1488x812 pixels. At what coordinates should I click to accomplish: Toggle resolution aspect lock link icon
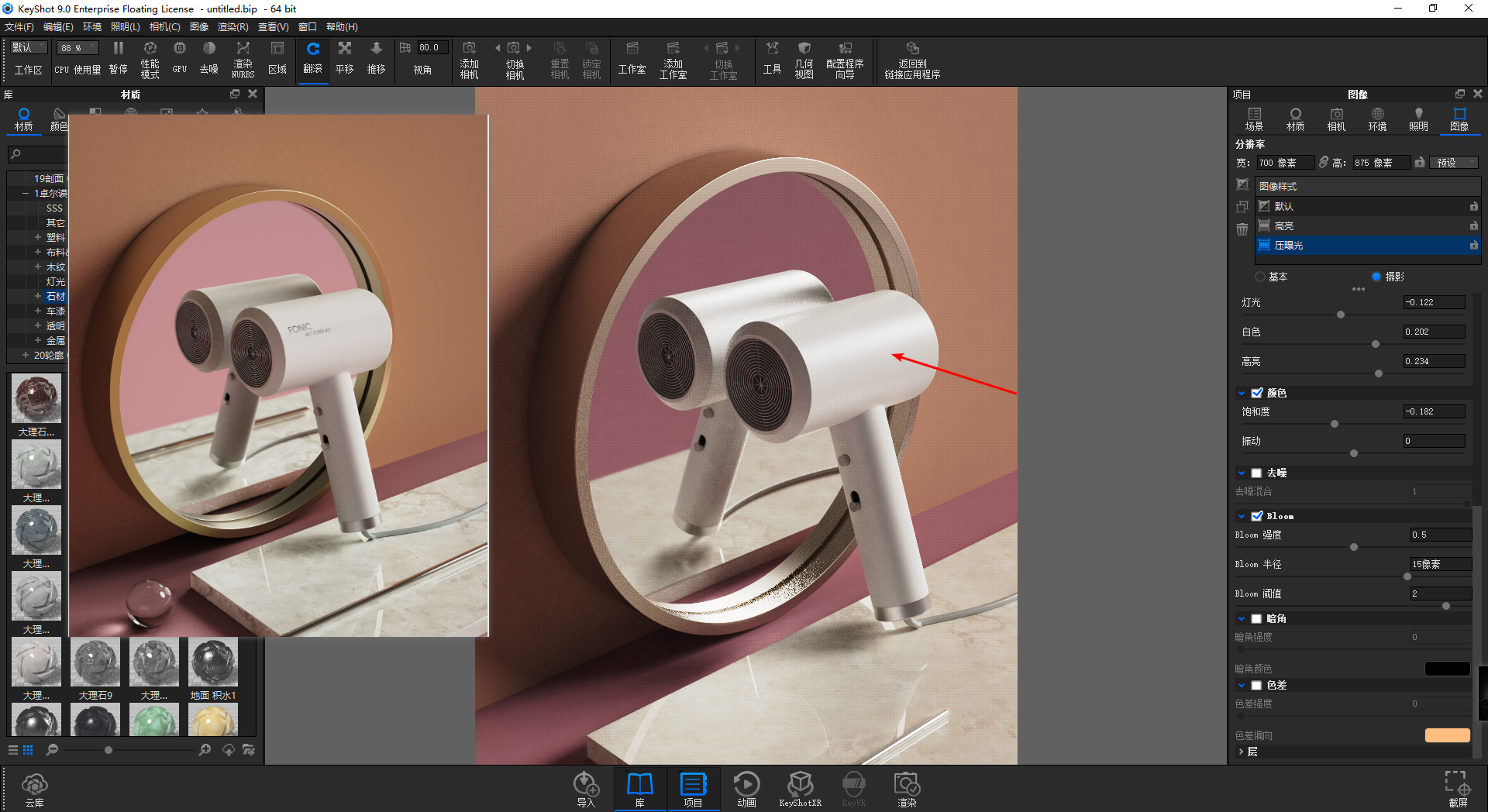(1324, 162)
